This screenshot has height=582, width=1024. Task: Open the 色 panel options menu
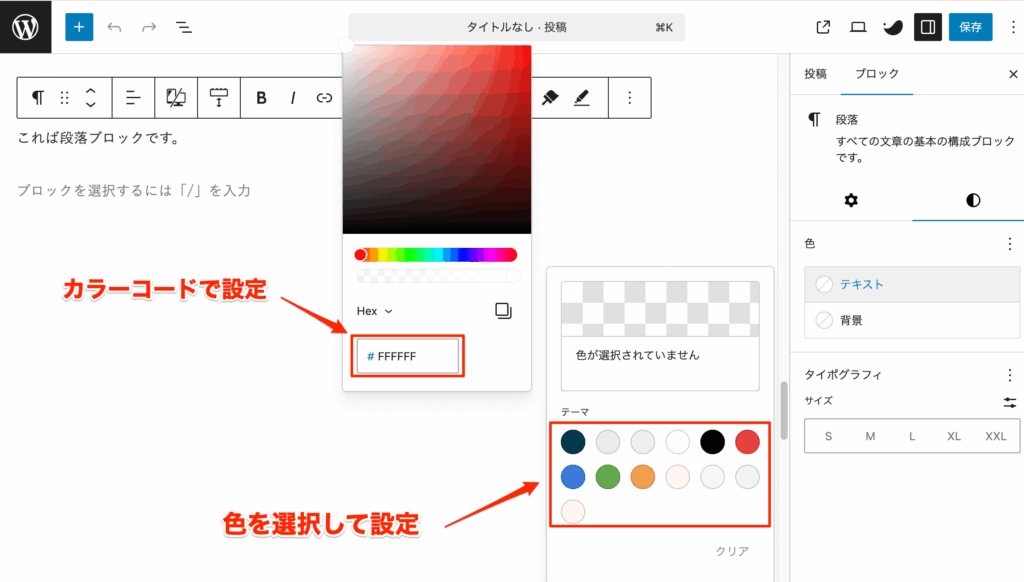tap(1011, 243)
